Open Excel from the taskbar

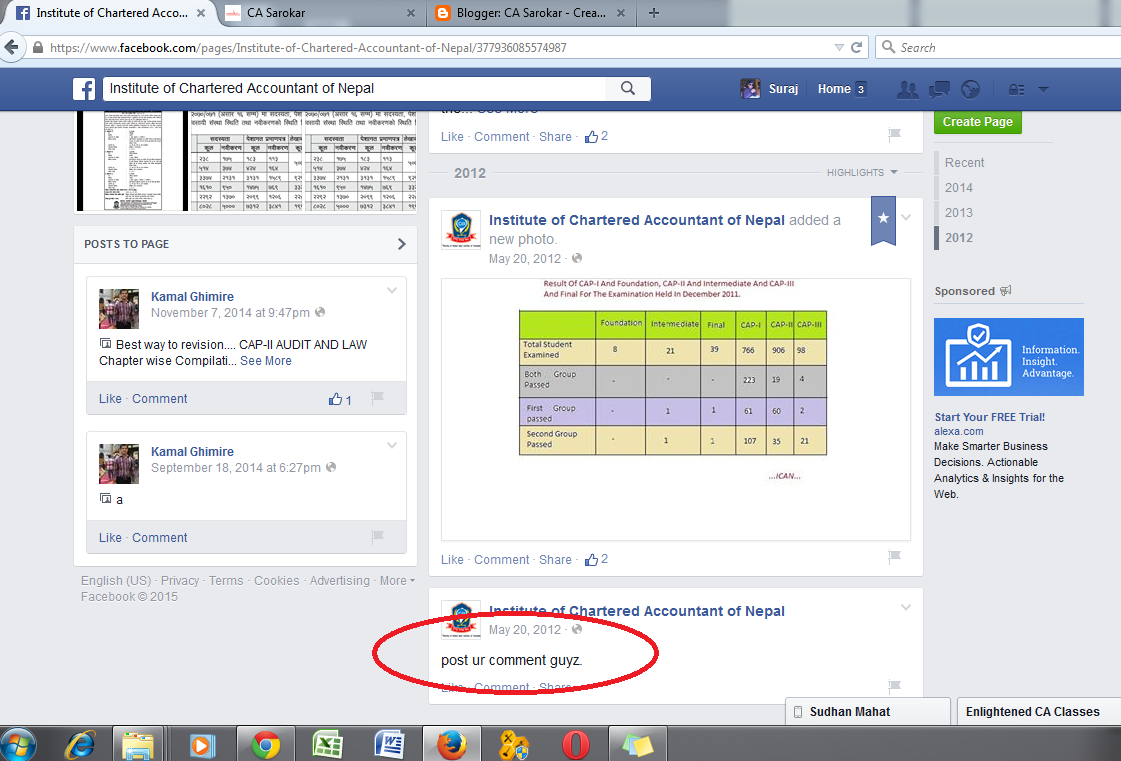click(327, 745)
